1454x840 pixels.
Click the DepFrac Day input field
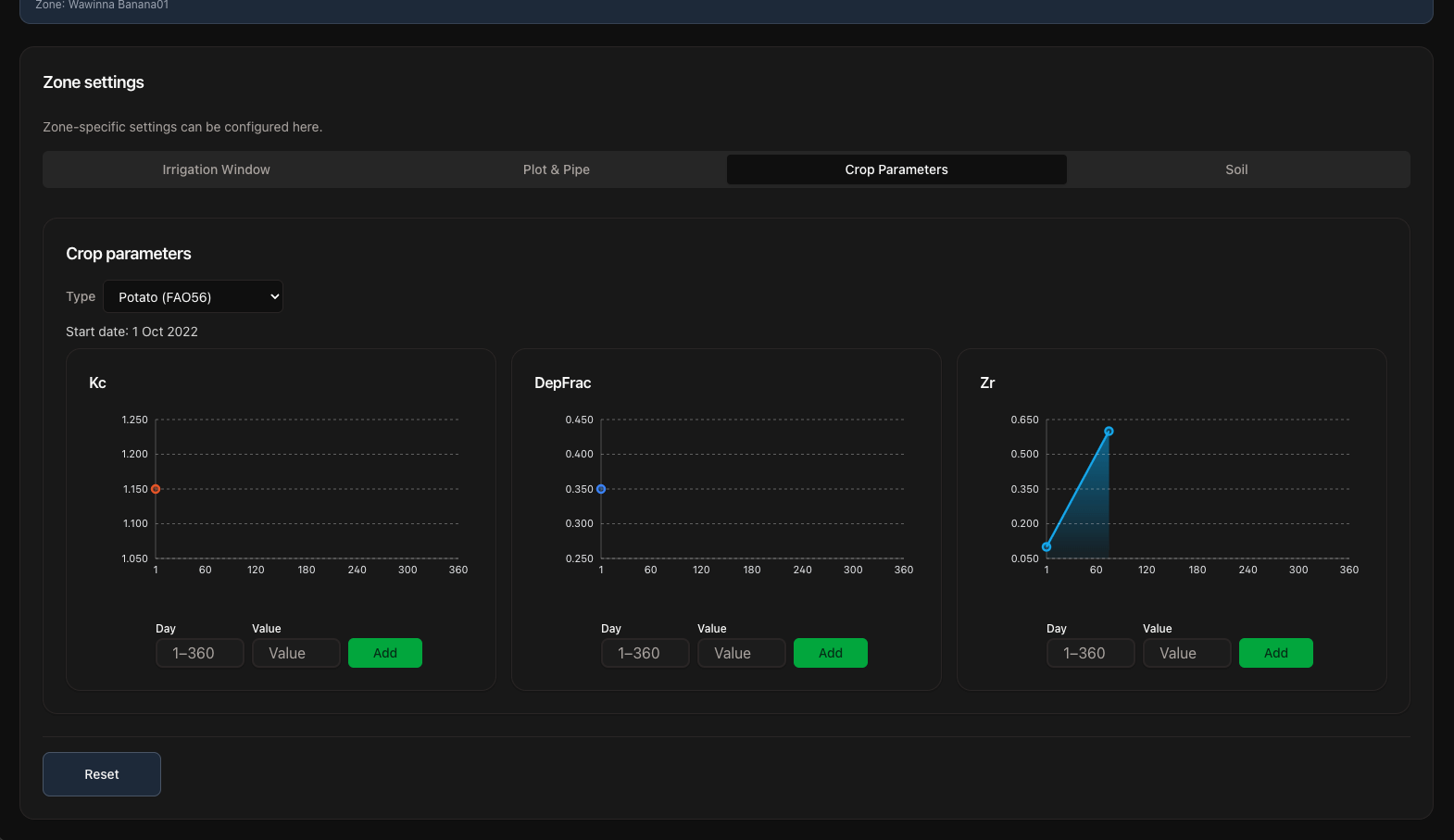[x=645, y=653]
